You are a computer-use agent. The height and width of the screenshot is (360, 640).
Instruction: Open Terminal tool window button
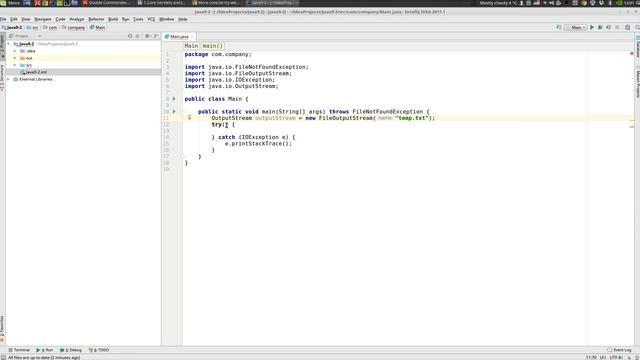point(19,350)
